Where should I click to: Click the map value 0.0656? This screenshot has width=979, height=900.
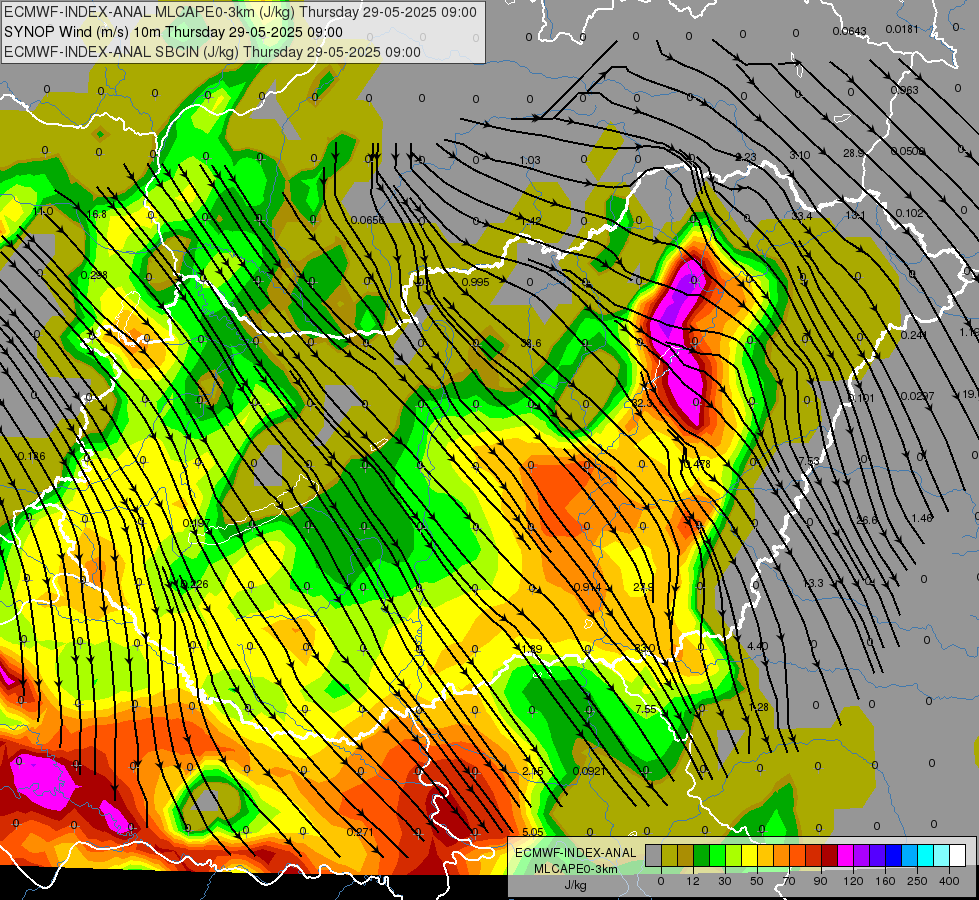coord(368,220)
